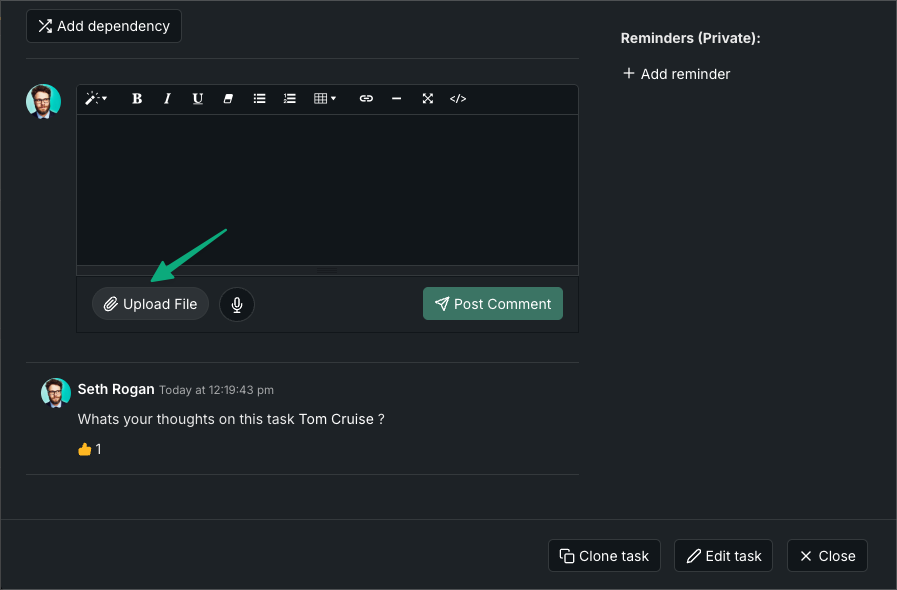Click Add dependency button
This screenshot has width=897, height=590.
click(x=104, y=26)
